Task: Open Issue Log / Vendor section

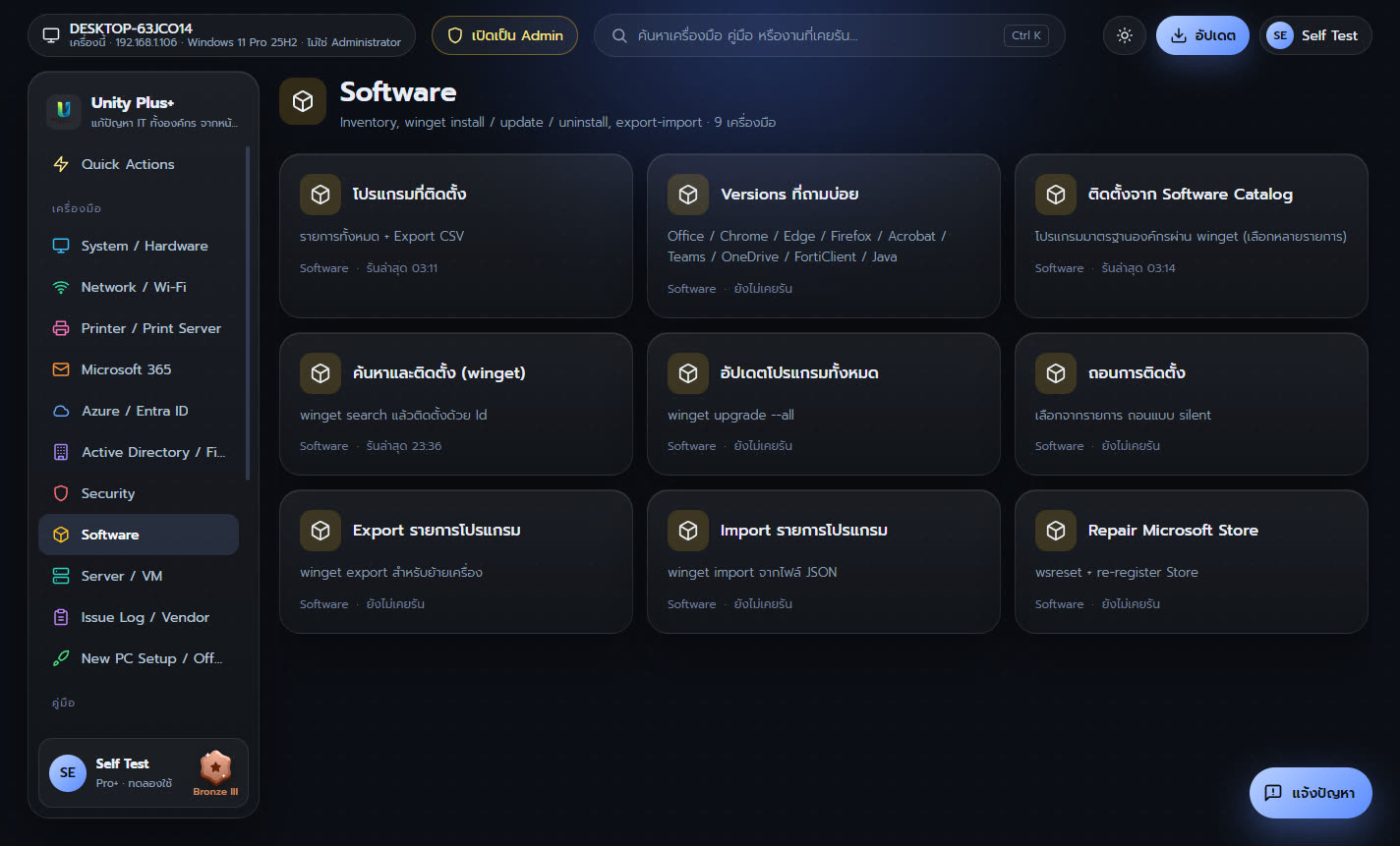Action: coord(139,617)
